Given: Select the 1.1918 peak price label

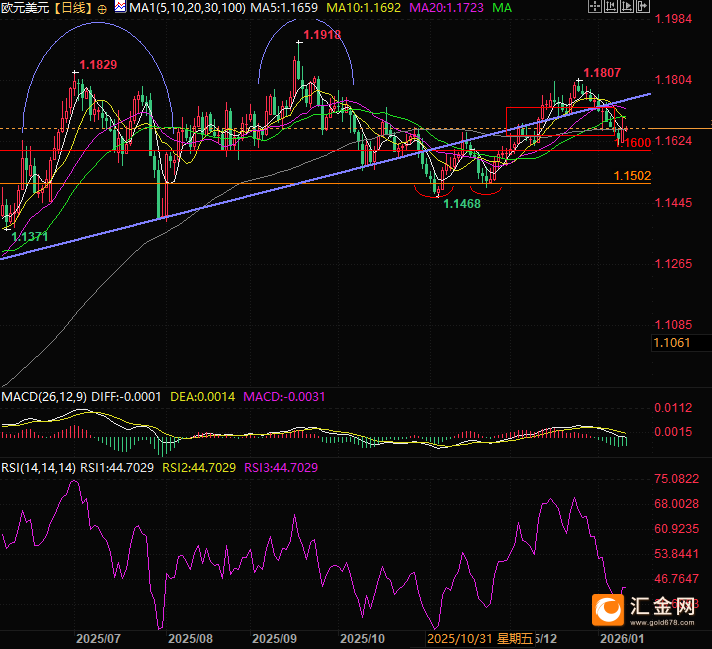Looking at the screenshot, I should pos(320,35).
